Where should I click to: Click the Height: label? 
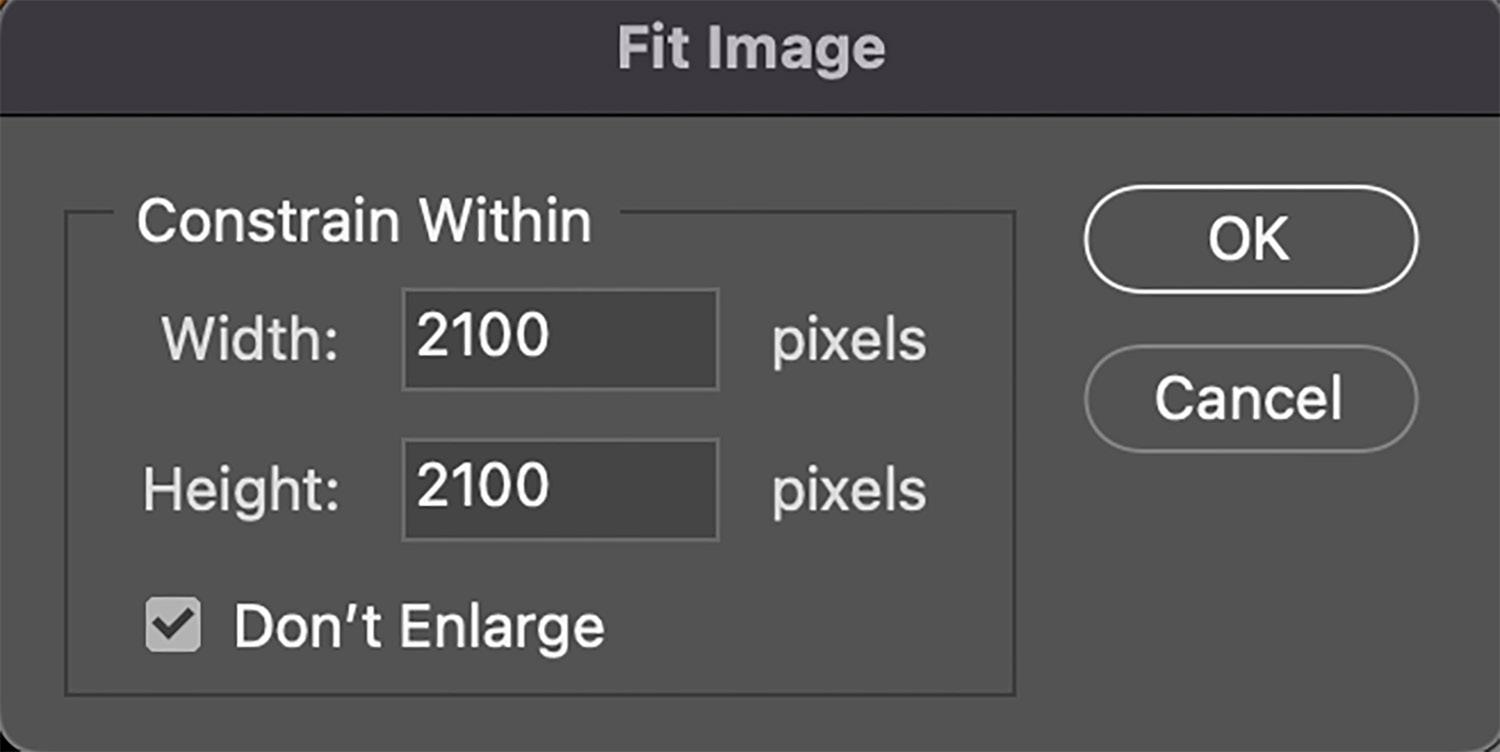[241, 491]
